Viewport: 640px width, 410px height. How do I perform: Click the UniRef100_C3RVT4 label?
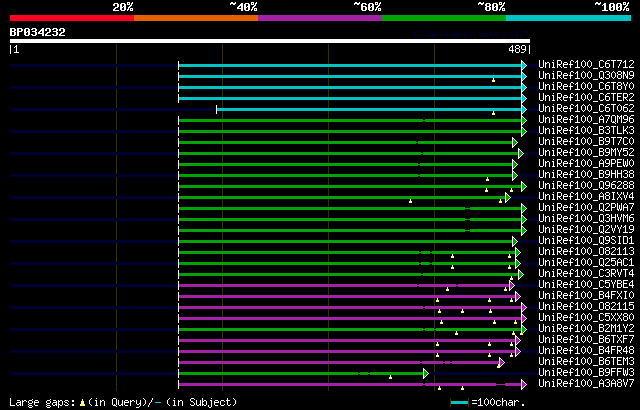coord(586,273)
